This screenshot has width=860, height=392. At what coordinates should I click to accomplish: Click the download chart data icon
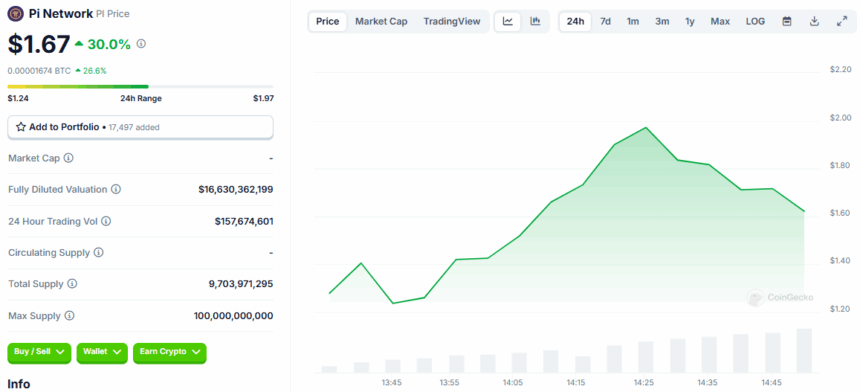[814, 22]
